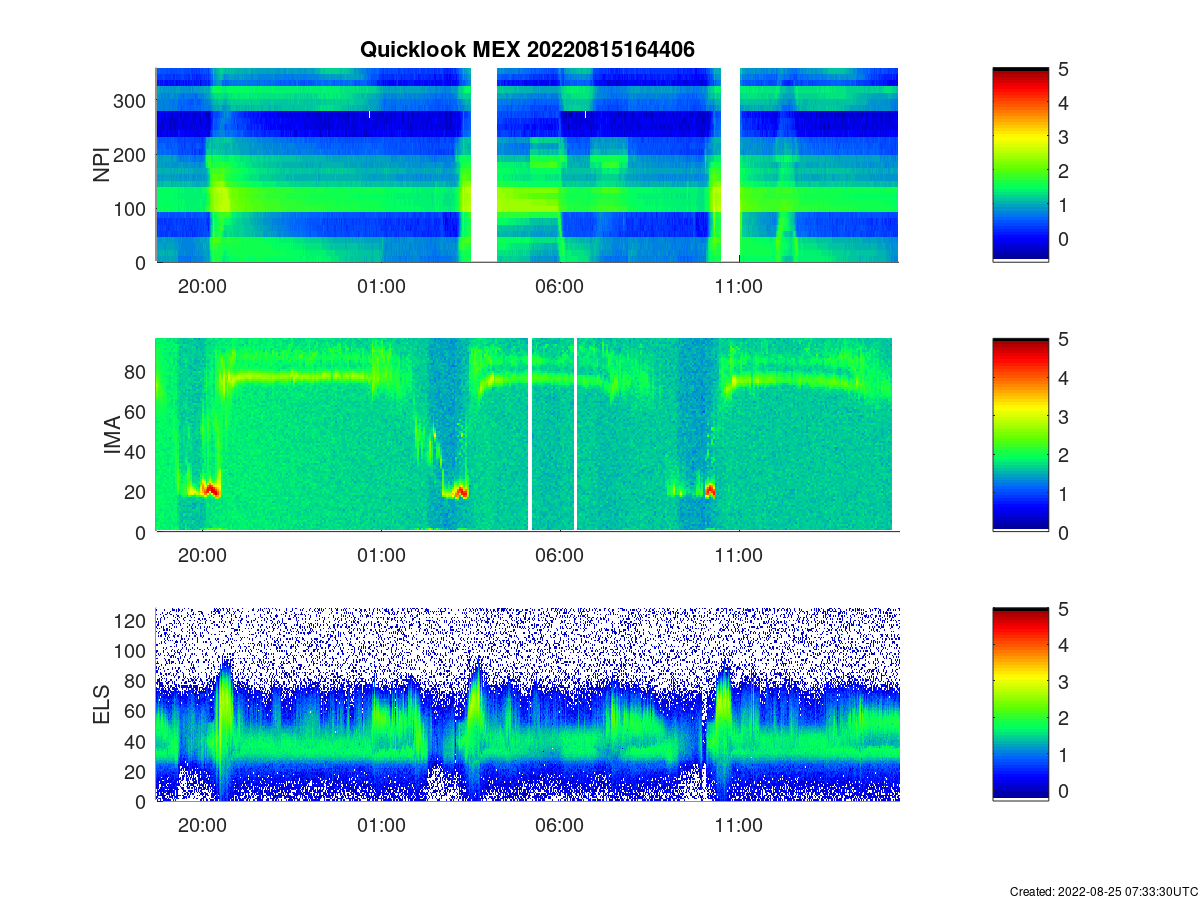Click the 120 tick on the ELS axis

tap(132, 621)
